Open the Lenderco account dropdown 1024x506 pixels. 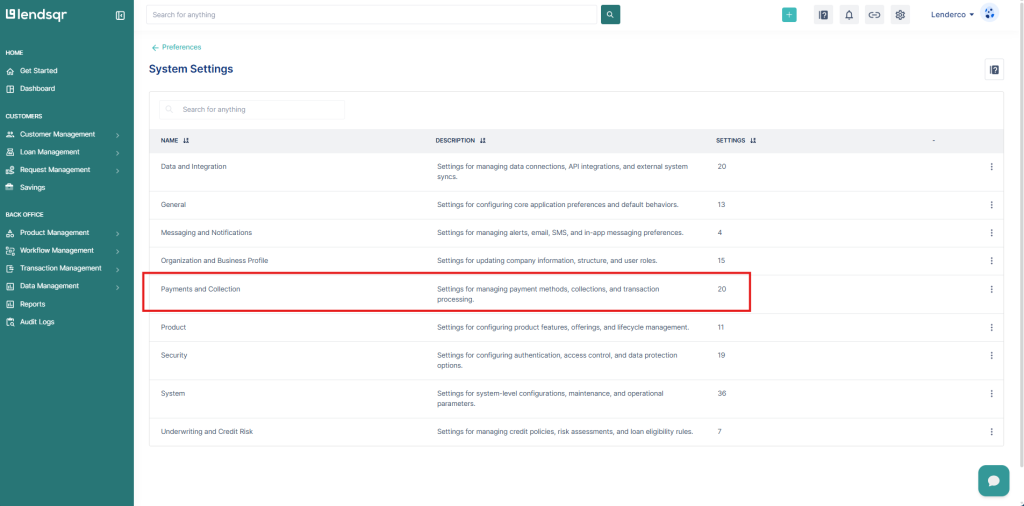[952, 15]
